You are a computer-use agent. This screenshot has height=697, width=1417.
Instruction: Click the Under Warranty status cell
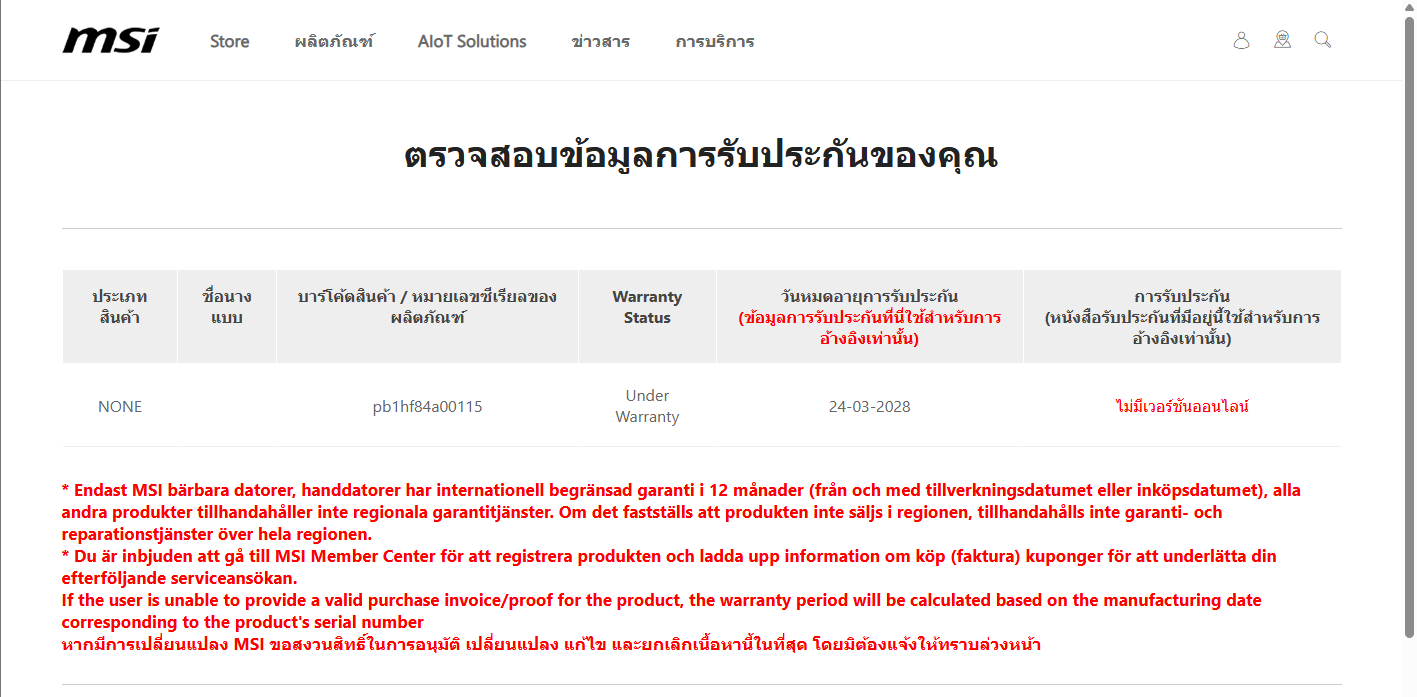coord(647,406)
